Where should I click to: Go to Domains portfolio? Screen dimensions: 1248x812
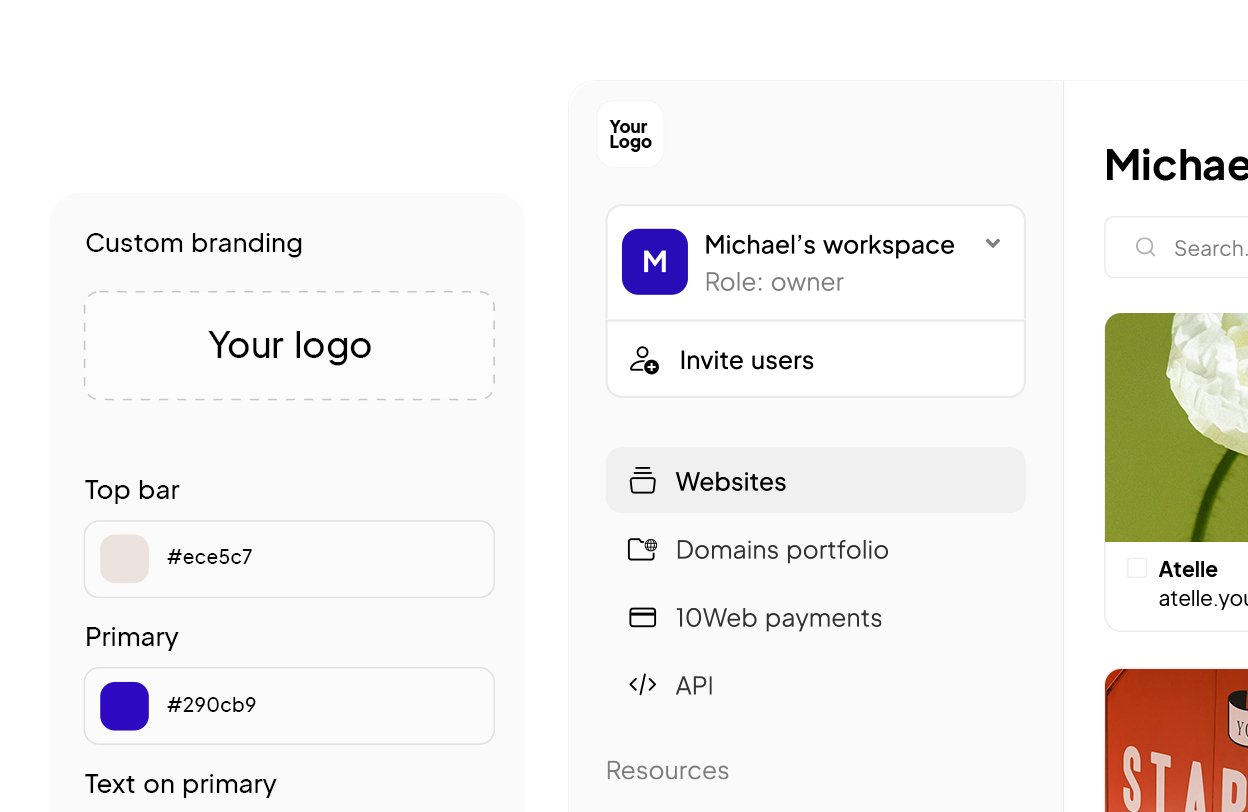click(x=781, y=549)
